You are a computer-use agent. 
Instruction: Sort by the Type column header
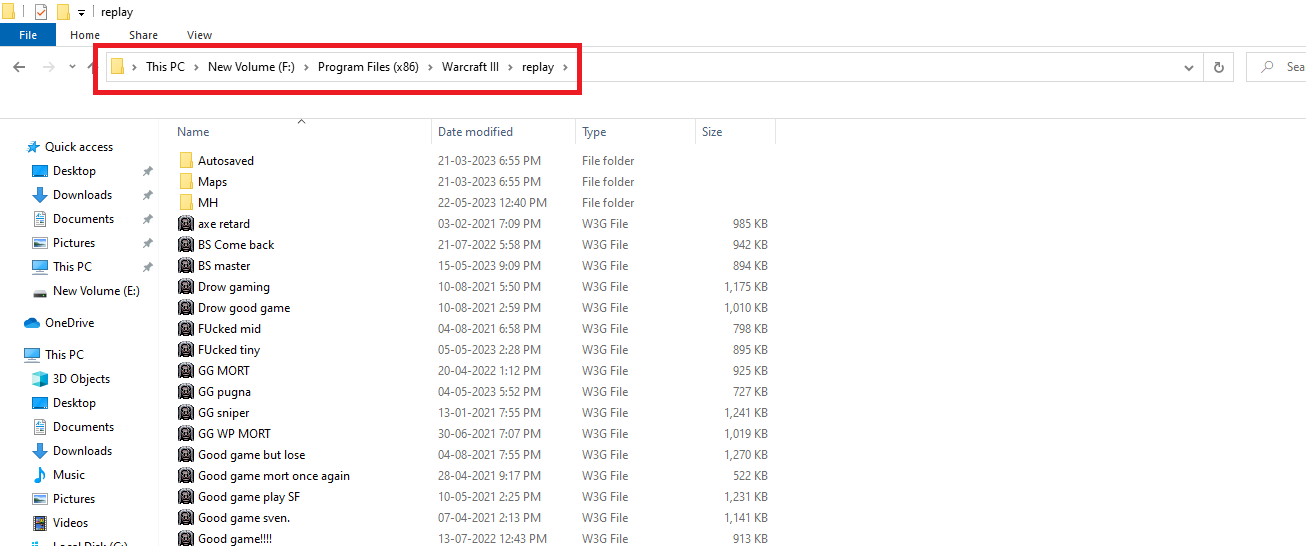635,132
